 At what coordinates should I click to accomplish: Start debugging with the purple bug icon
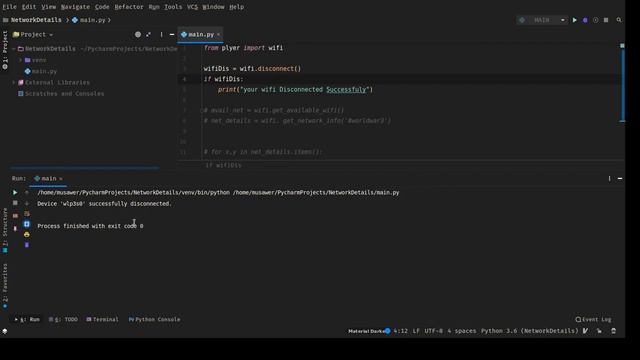pyautogui.click(x=585, y=20)
